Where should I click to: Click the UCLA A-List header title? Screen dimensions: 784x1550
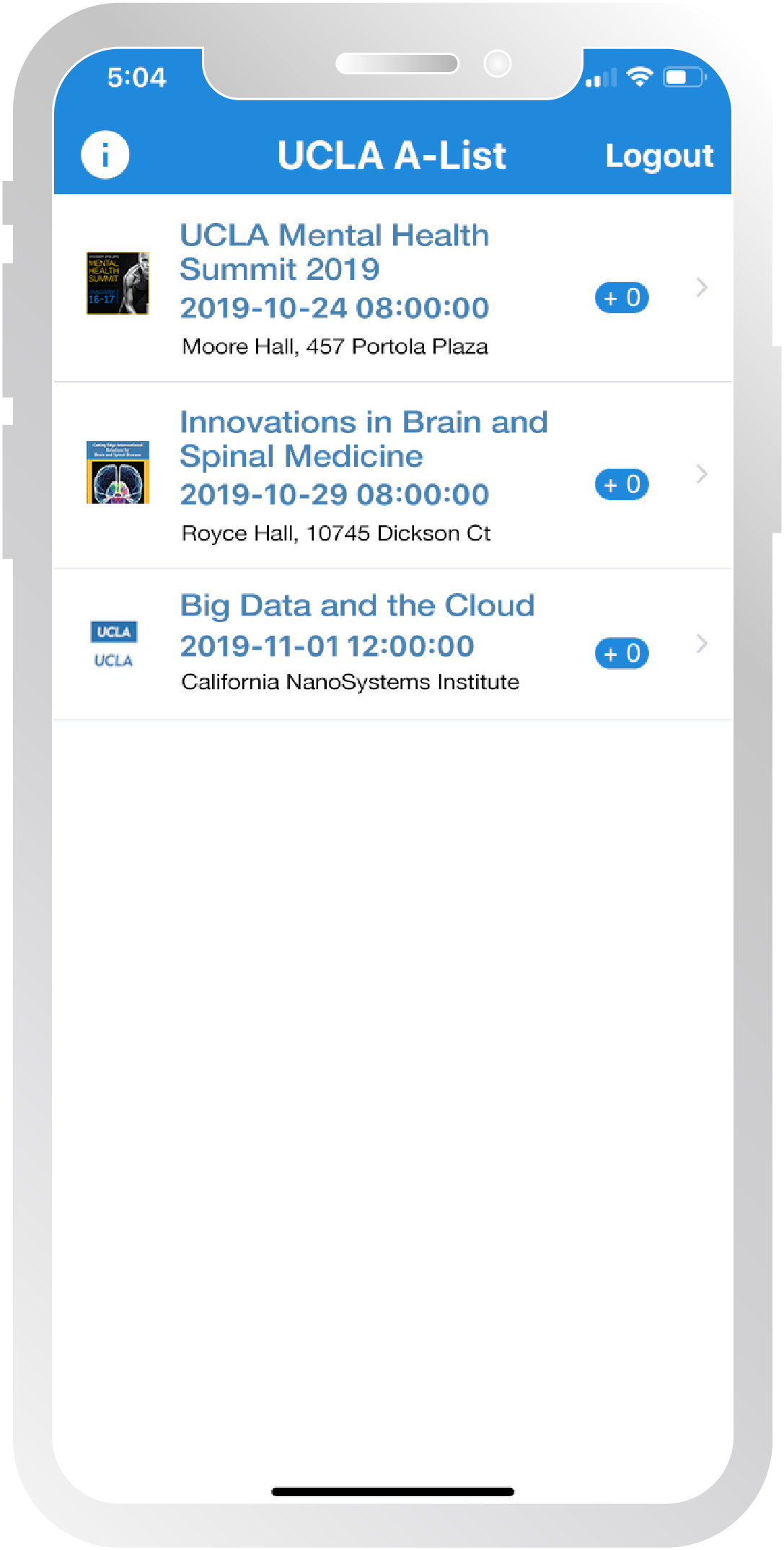[x=392, y=155]
